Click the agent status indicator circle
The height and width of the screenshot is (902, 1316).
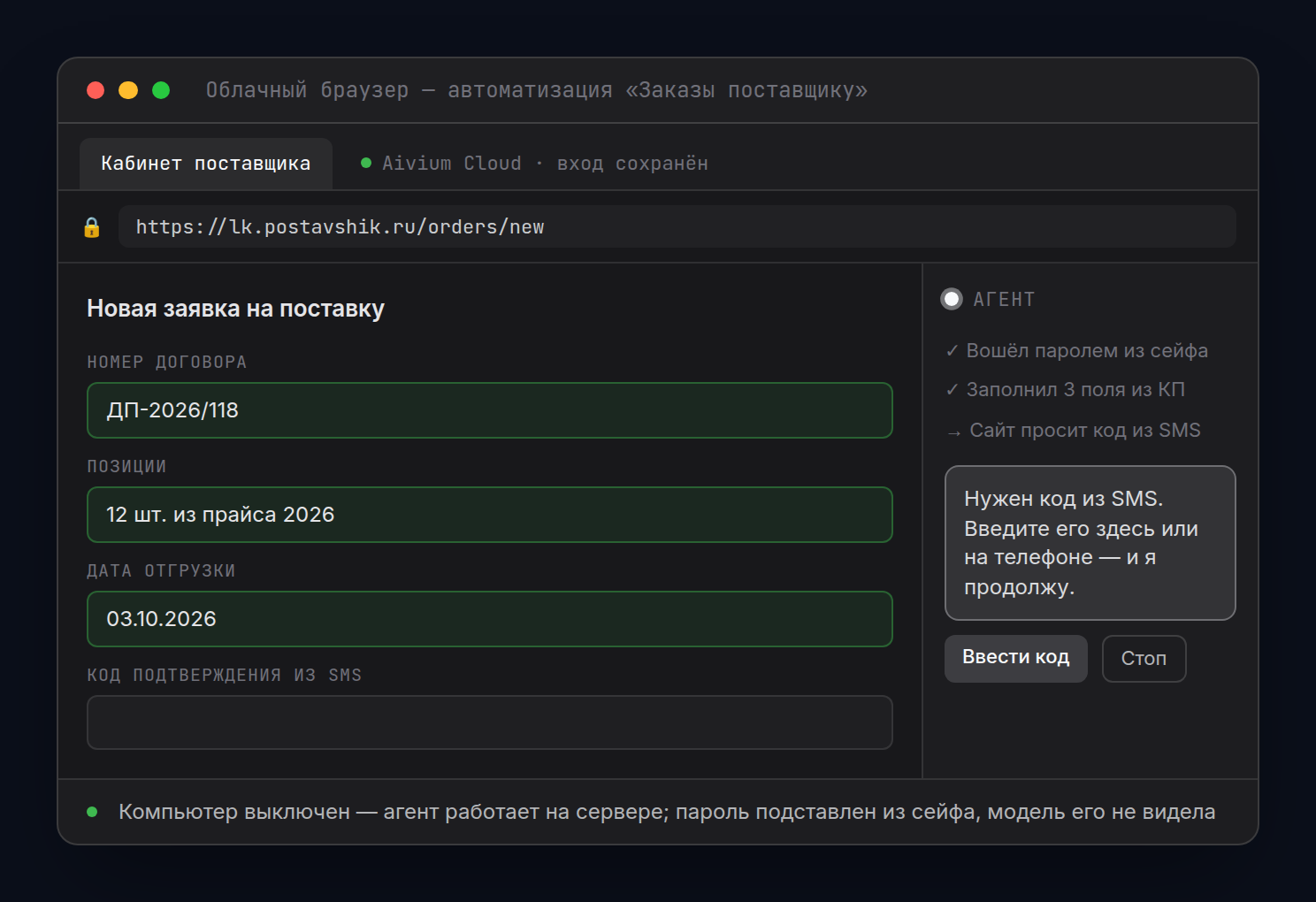pos(952,299)
